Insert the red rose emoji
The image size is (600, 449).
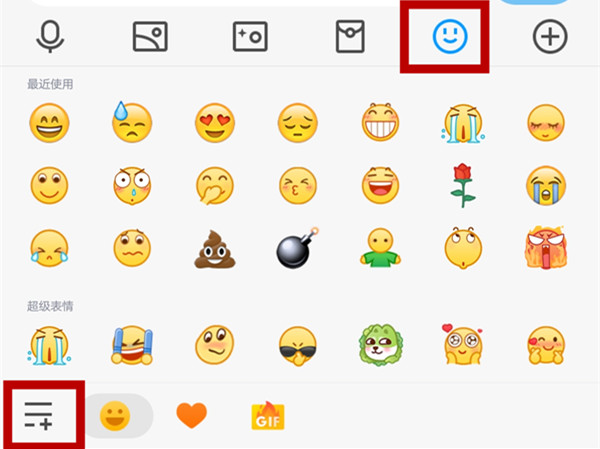tap(463, 186)
